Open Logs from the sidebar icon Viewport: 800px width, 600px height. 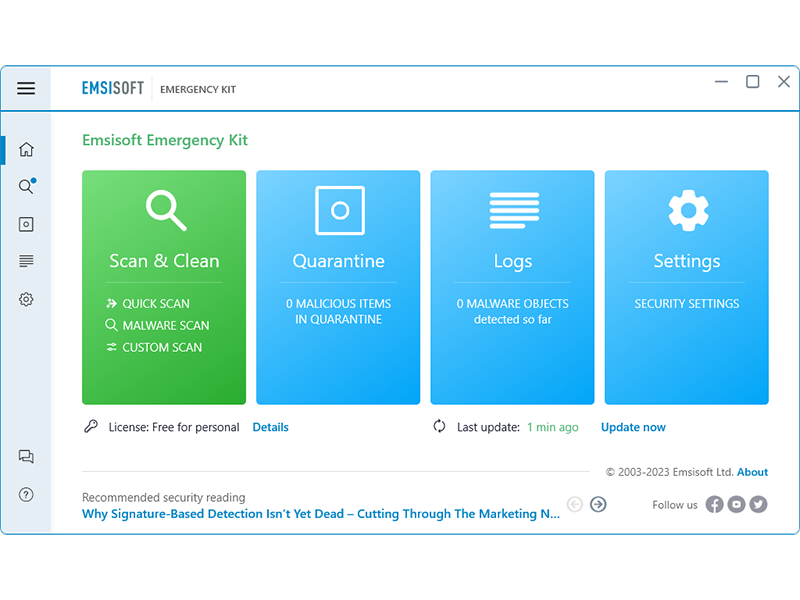click(x=26, y=262)
